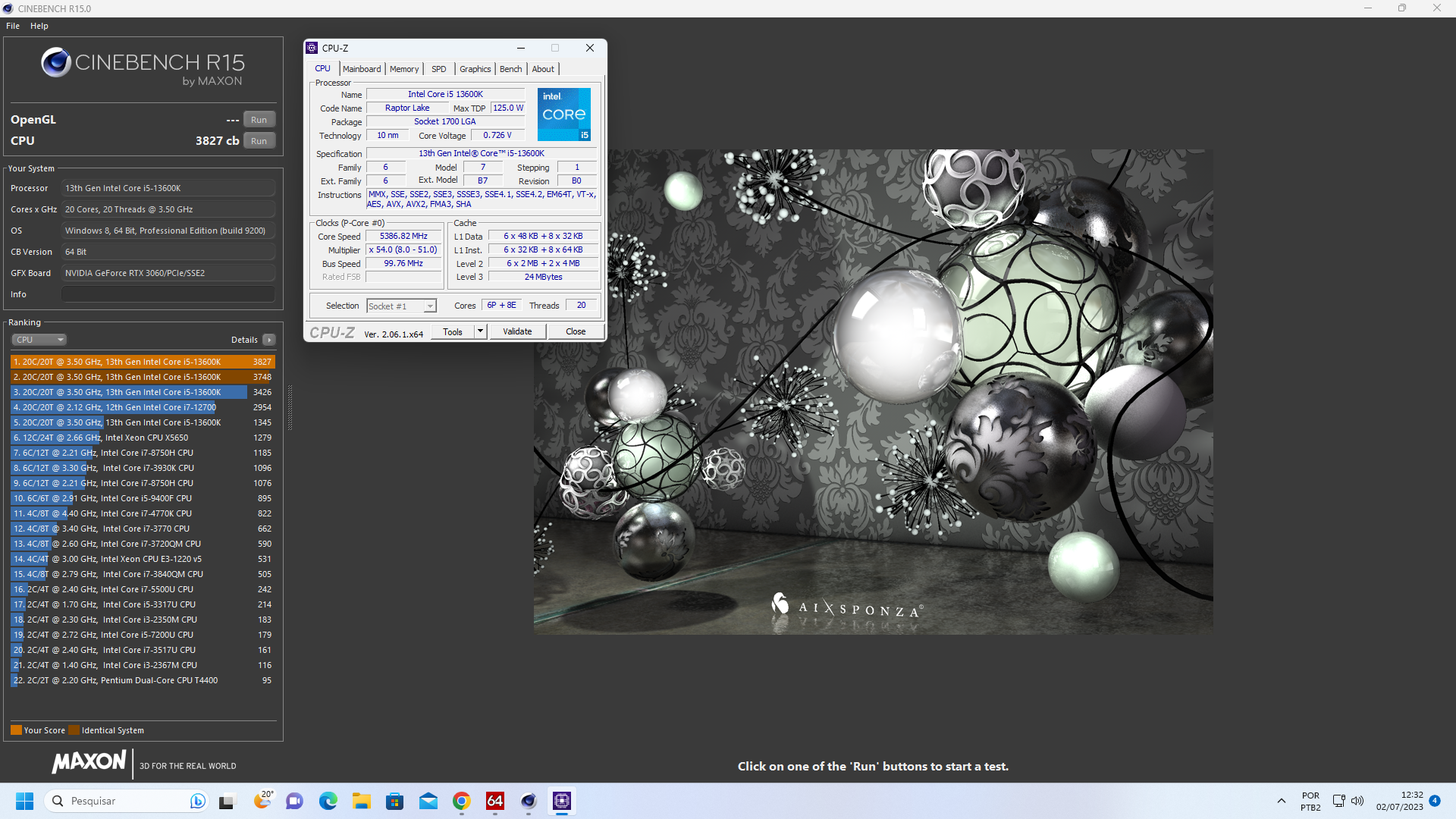Open the CPU ranking type dropdown
The width and height of the screenshot is (1456, 819).
[39, 340]
